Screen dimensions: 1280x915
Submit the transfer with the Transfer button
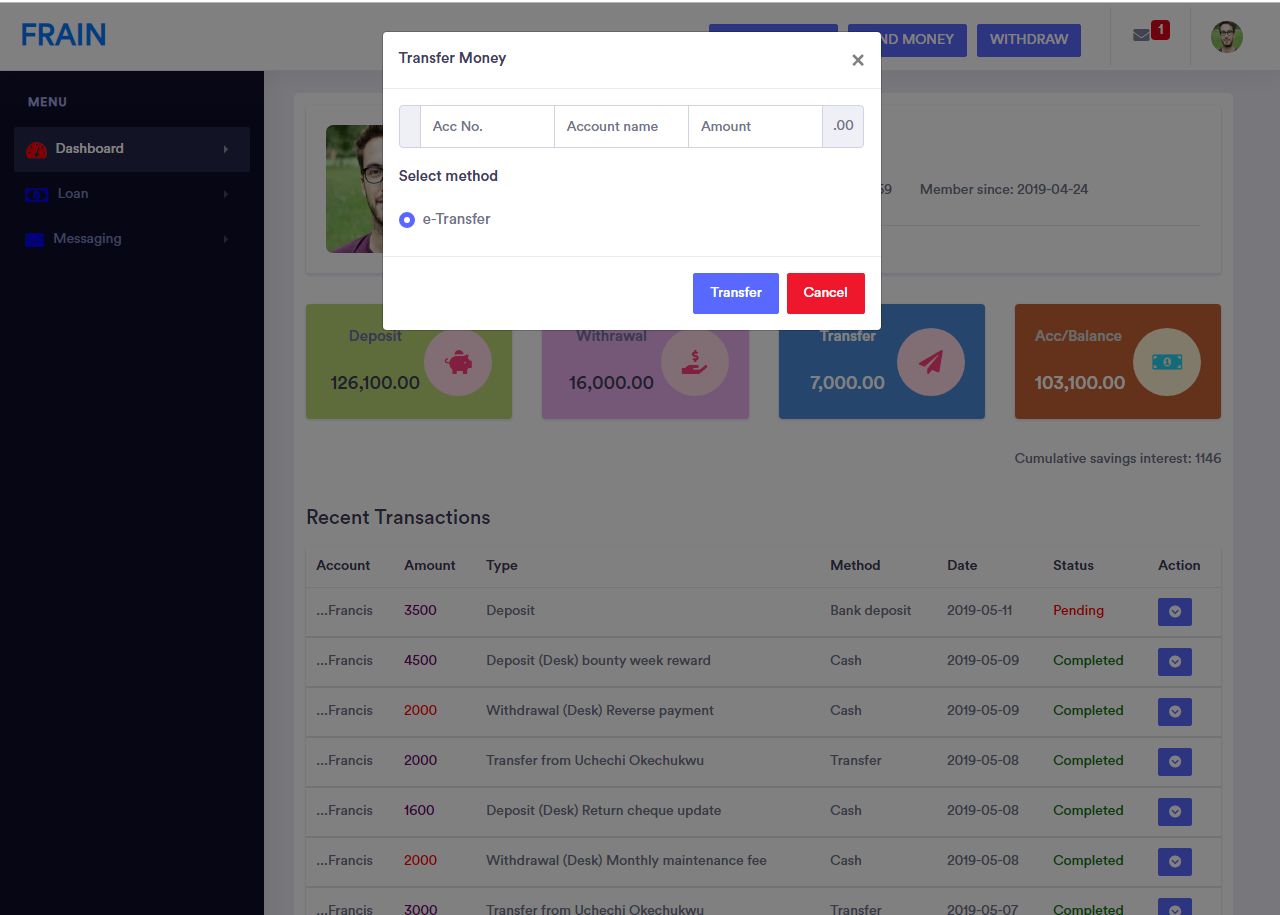[735, 293]
